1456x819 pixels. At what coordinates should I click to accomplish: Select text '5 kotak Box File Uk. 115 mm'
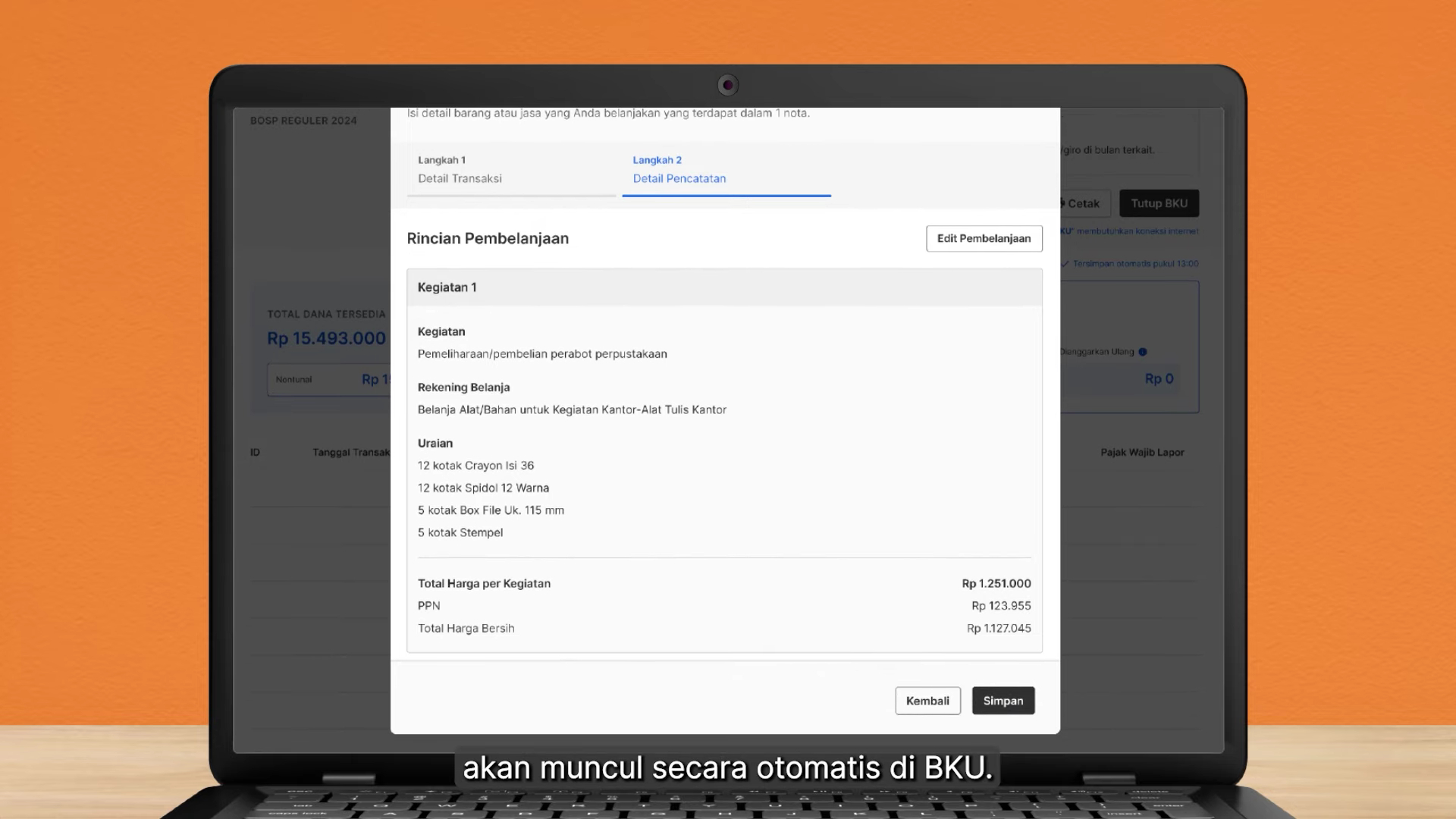tap(491, 510)
